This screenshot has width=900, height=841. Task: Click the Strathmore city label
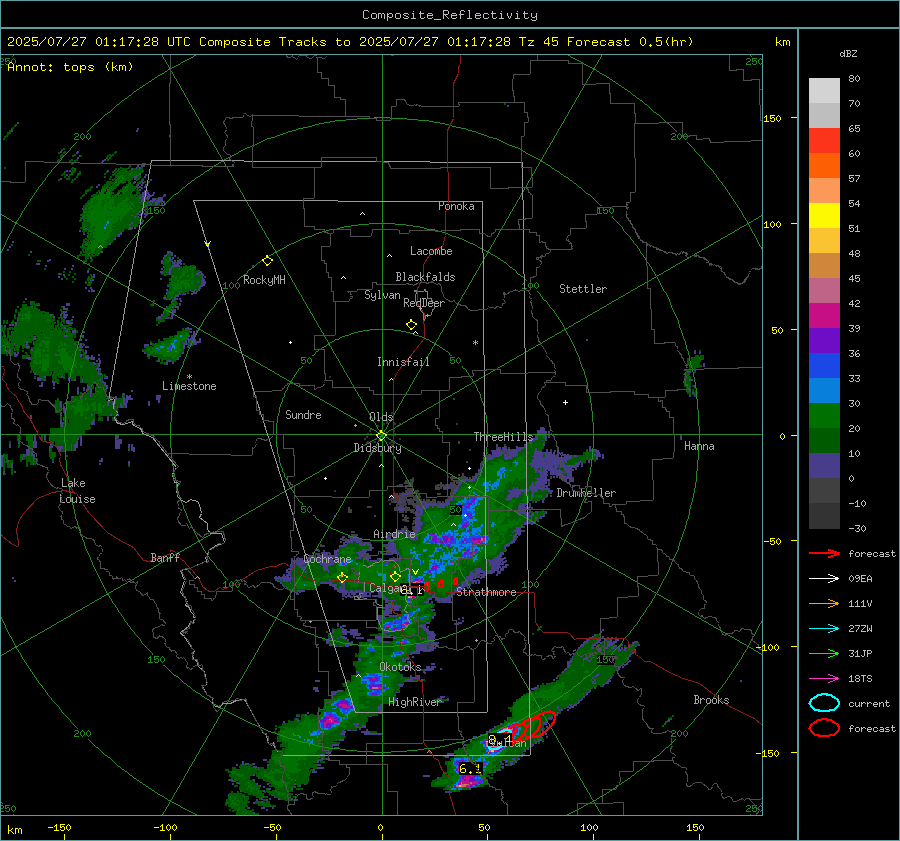(486, 592)
